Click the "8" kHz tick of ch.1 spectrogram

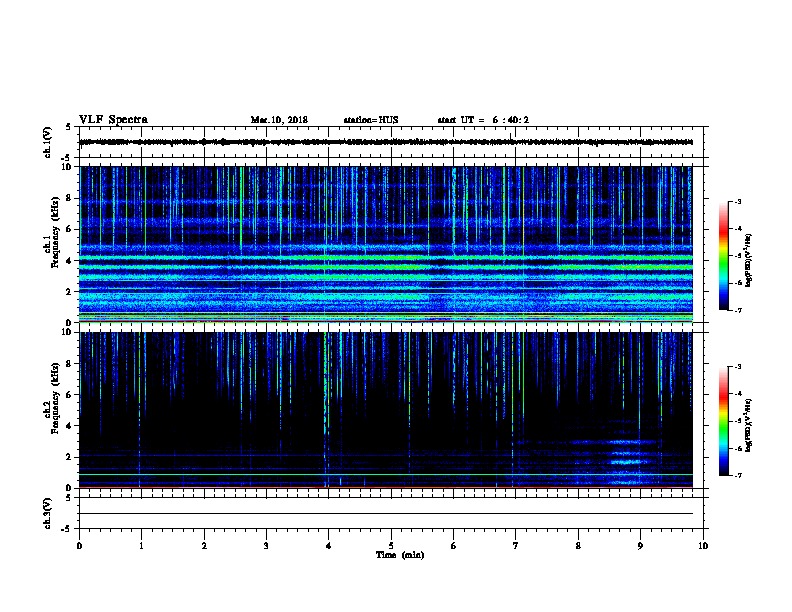point(69,198)
